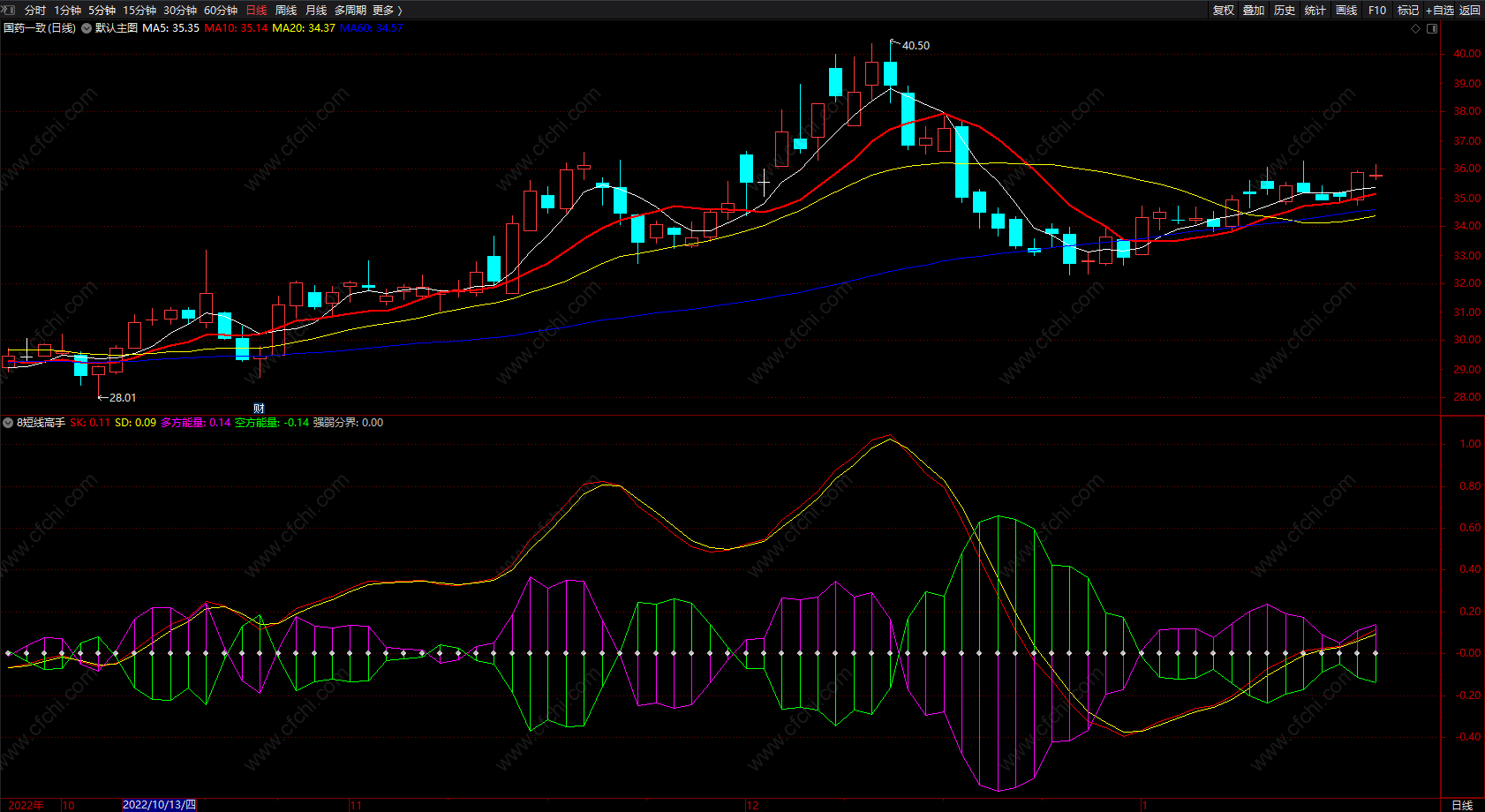Click the SK: 0.11 value
The height and width of the screenshot is (812, 1485).
90,423
